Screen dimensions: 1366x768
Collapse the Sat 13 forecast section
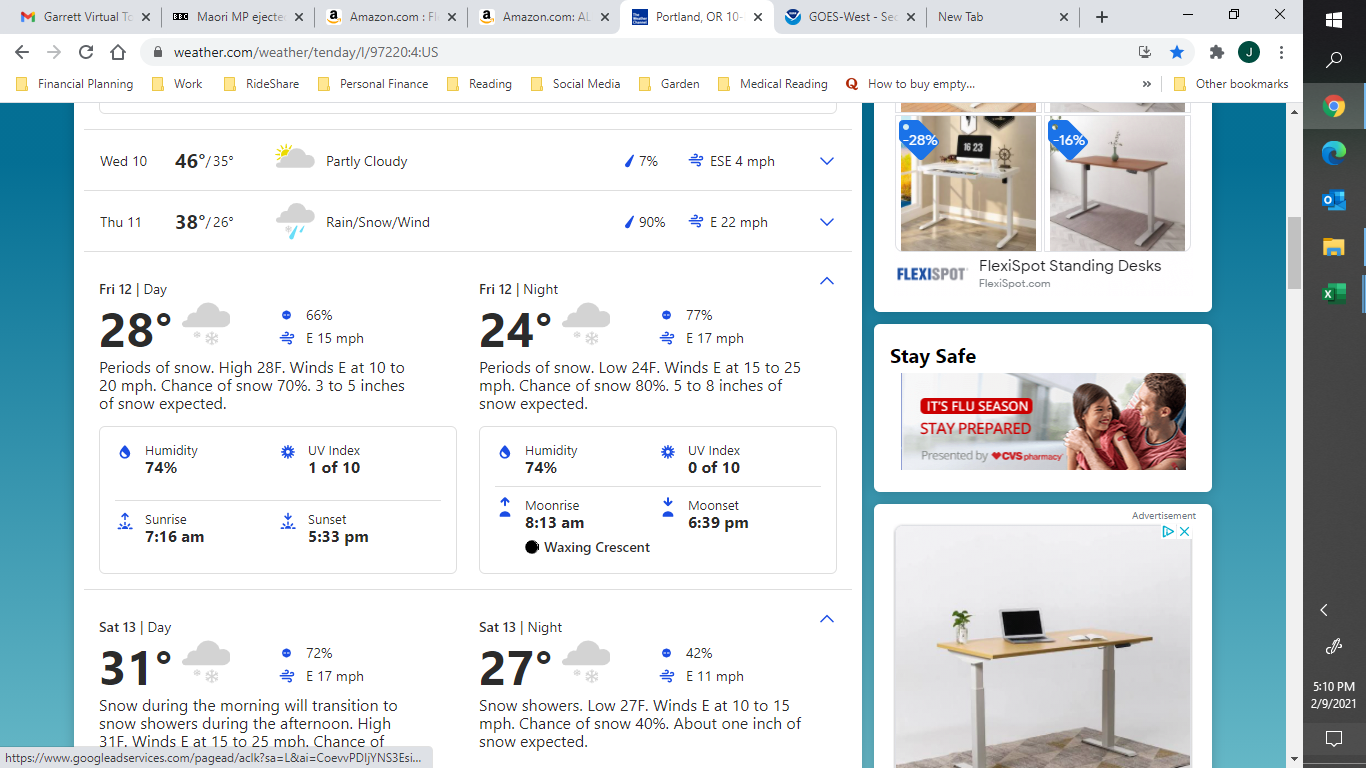point(826,619)
